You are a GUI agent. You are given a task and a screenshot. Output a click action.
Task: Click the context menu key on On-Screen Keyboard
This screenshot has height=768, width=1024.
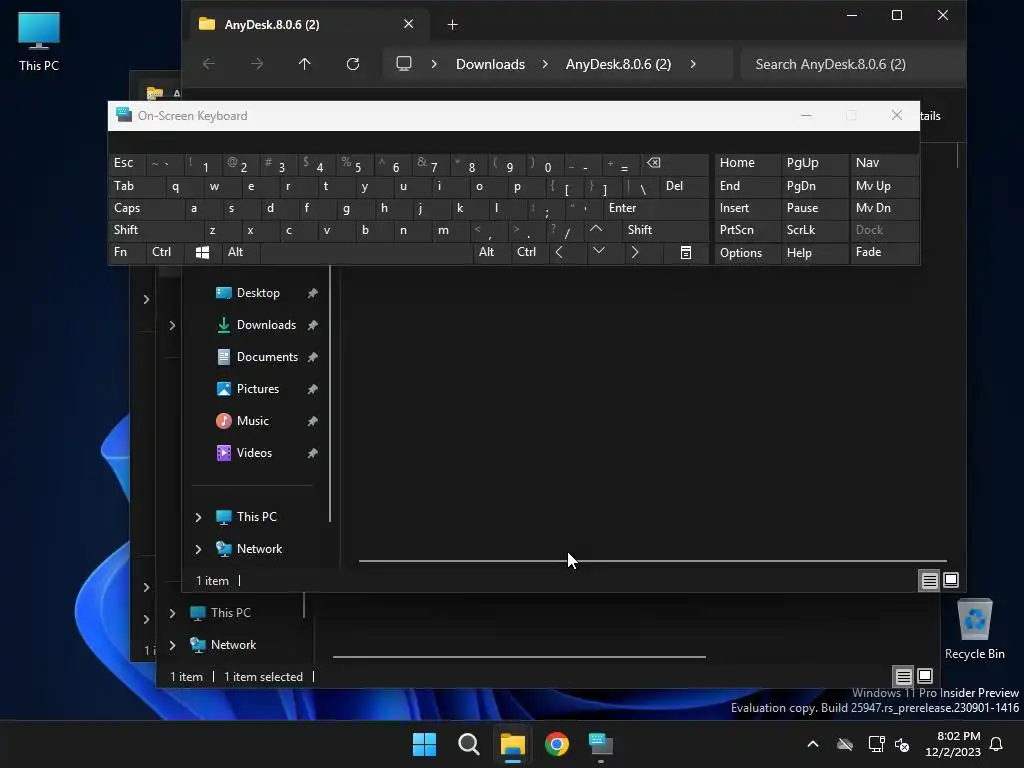(x=686, y=253)
